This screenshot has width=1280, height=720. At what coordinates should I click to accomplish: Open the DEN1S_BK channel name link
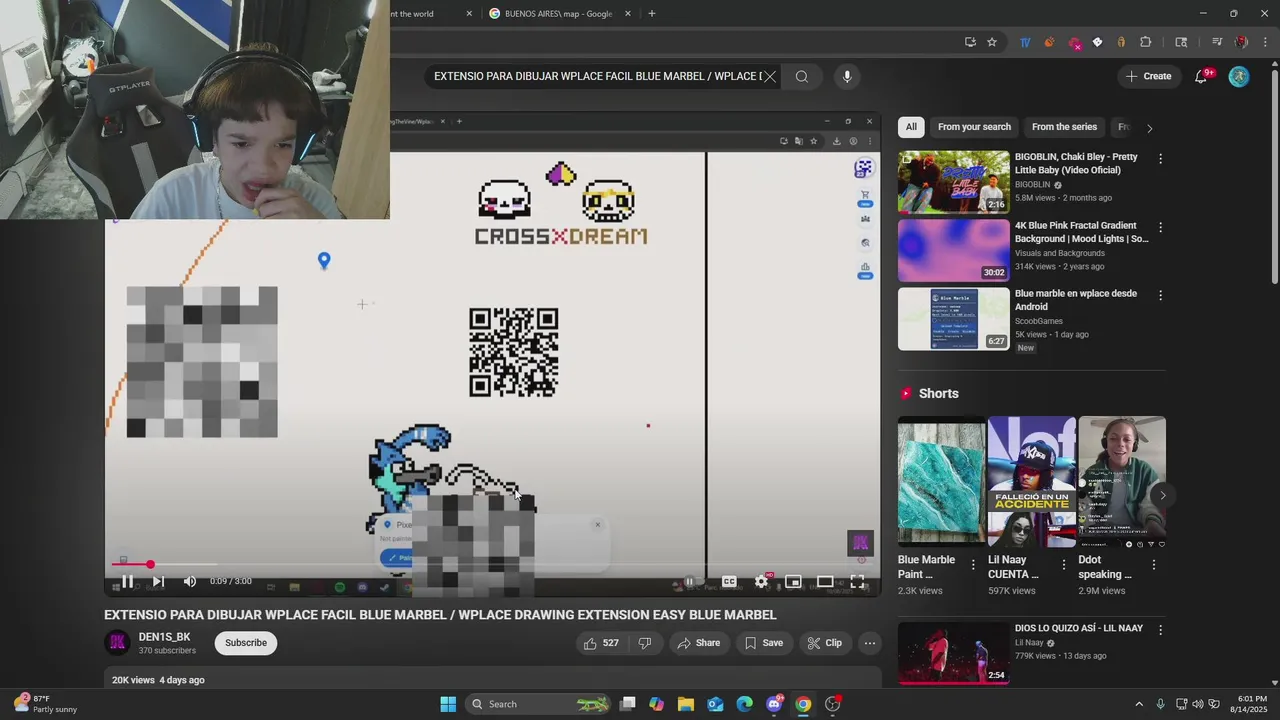164,637
